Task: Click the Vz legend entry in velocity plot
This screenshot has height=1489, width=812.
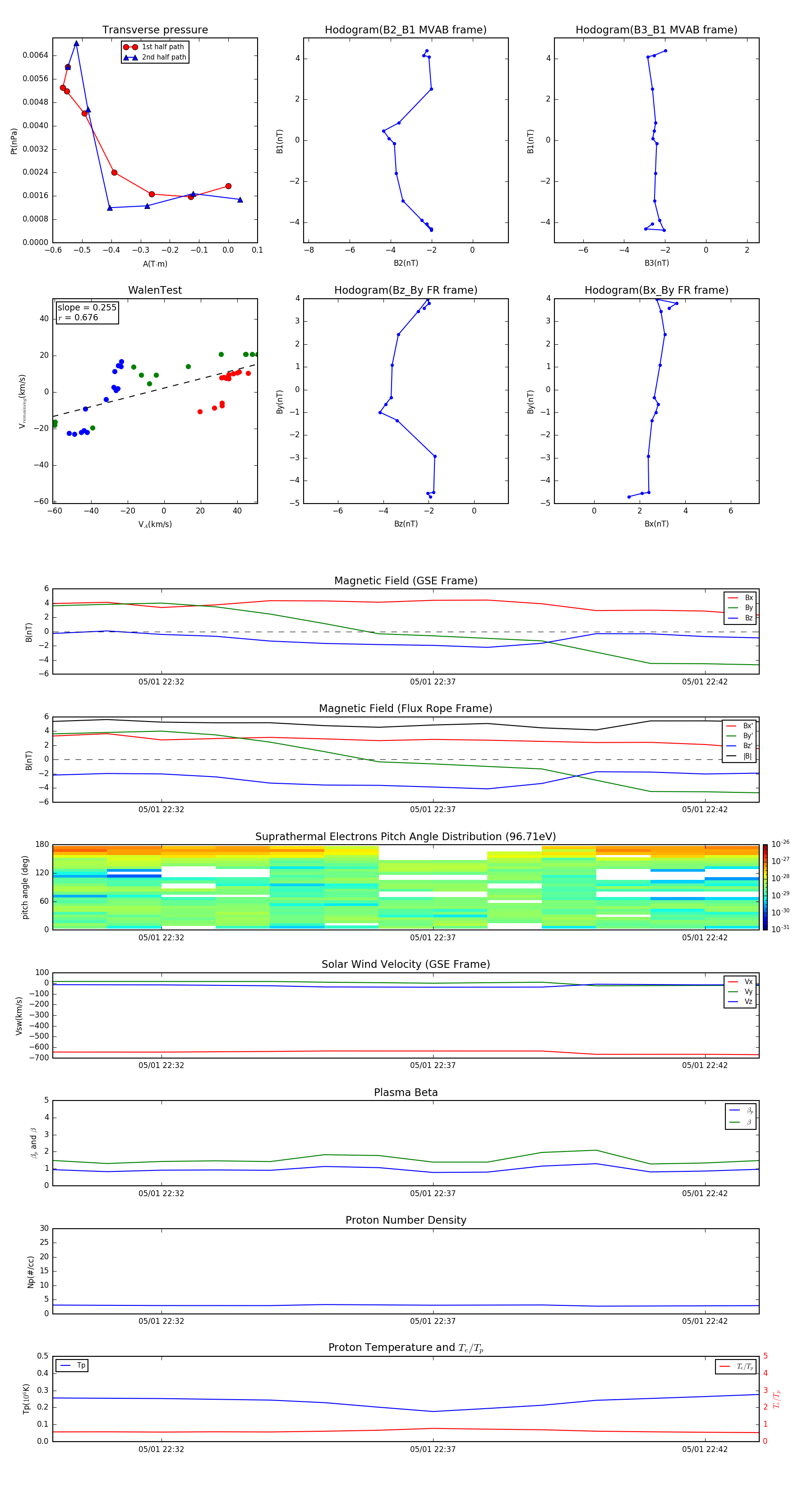Action: 740,1002
